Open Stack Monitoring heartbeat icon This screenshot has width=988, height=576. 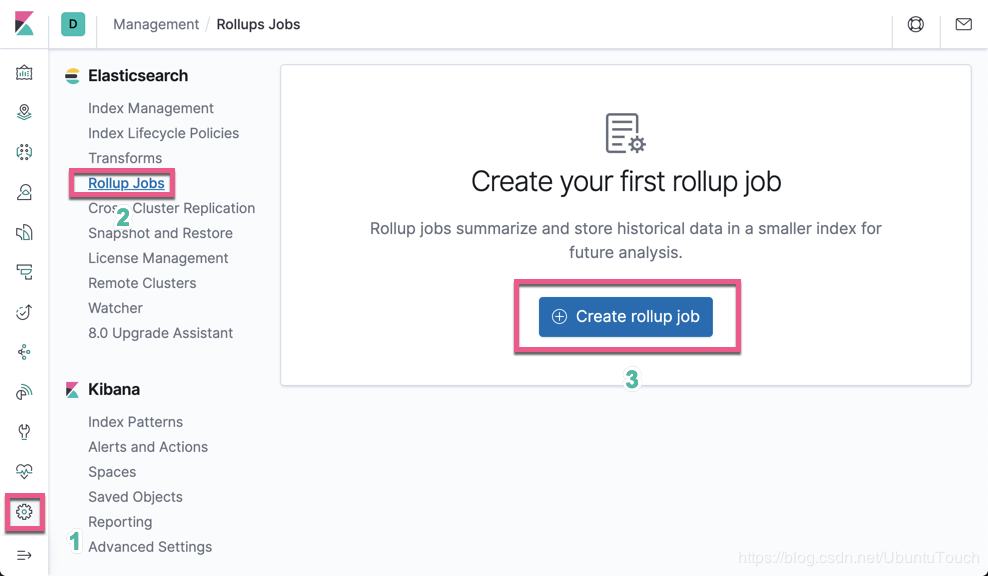pos(24,471)
